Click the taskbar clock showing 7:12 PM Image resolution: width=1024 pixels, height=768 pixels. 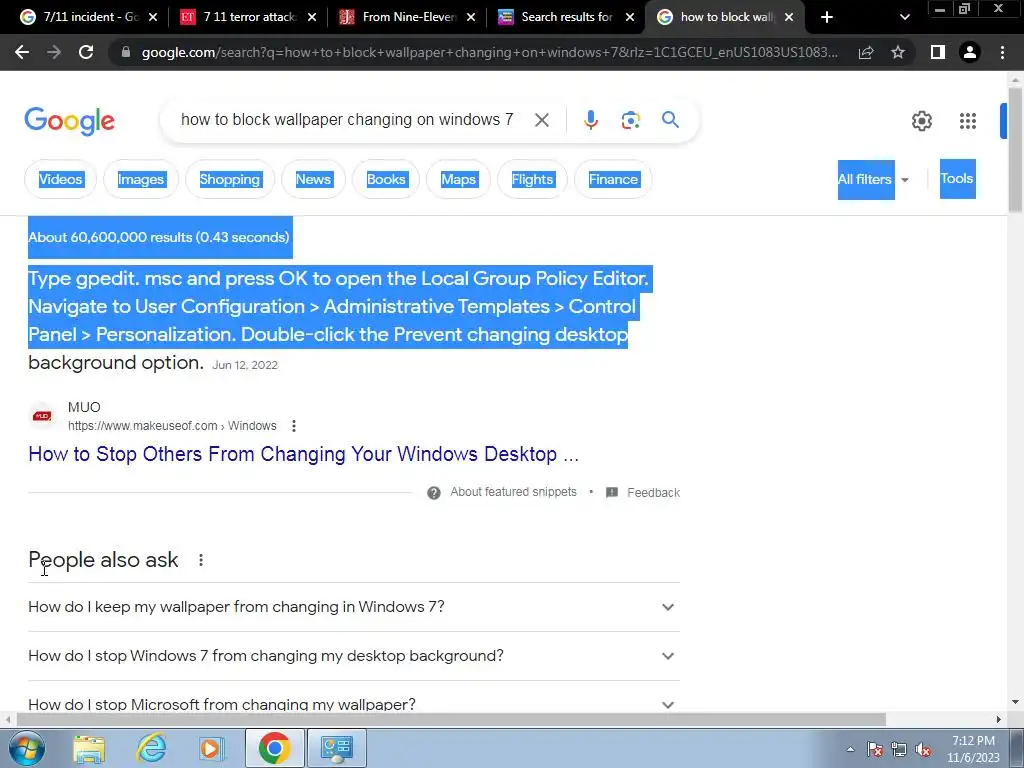pyautogui.click(x=973, y=749)
